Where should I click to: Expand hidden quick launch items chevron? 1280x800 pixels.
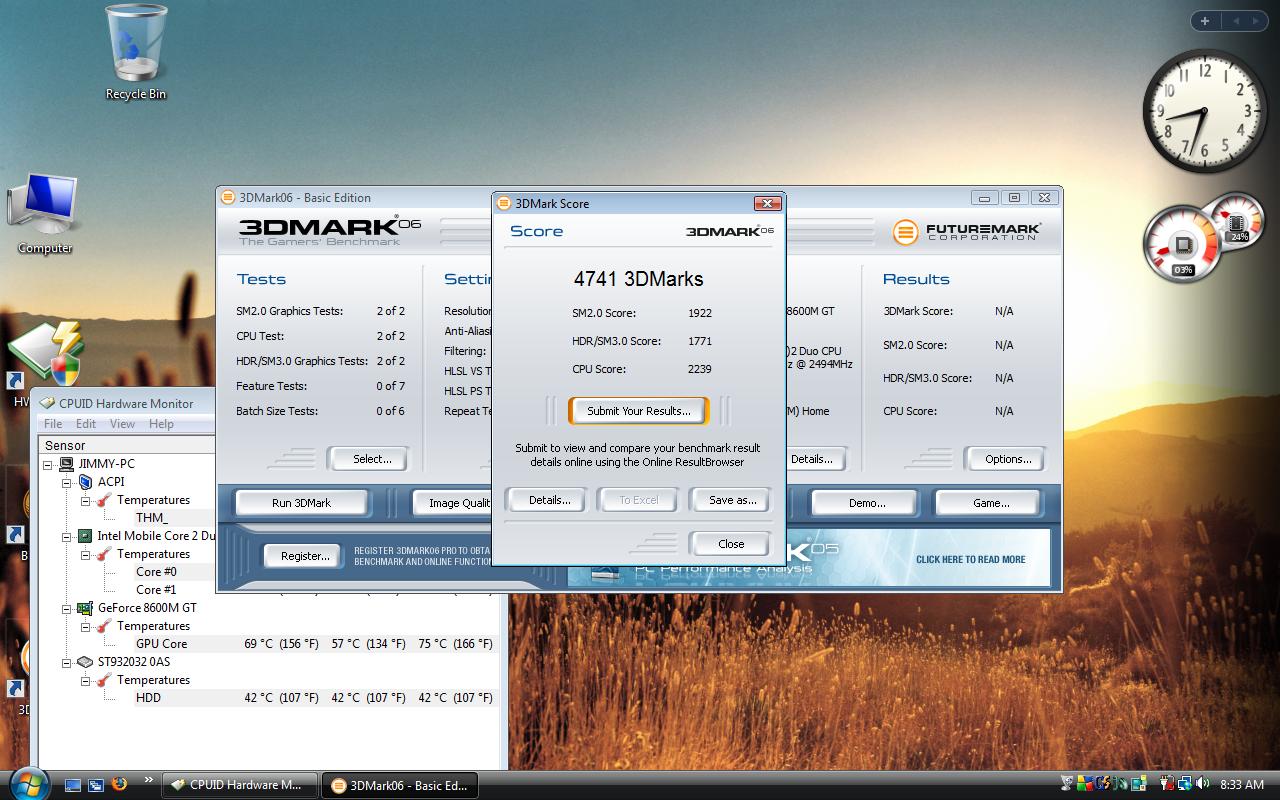coord(149,781)
